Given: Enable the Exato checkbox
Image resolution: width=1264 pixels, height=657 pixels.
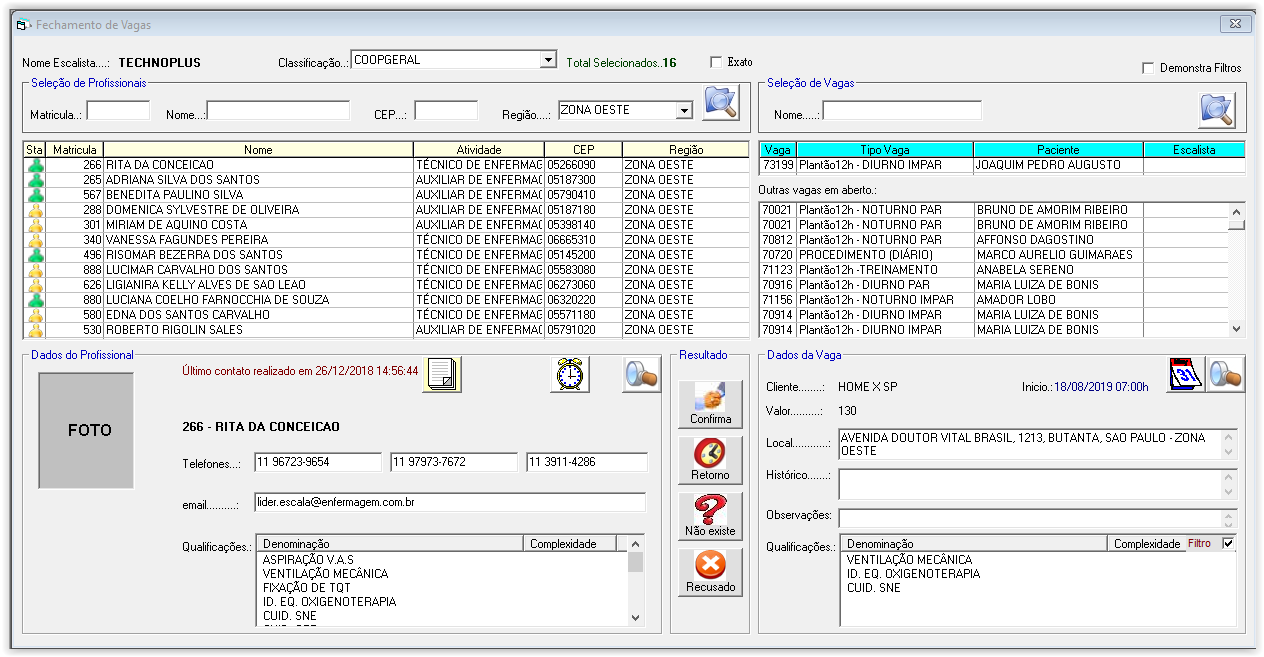Looking at the screenshot, I should 716,62.
